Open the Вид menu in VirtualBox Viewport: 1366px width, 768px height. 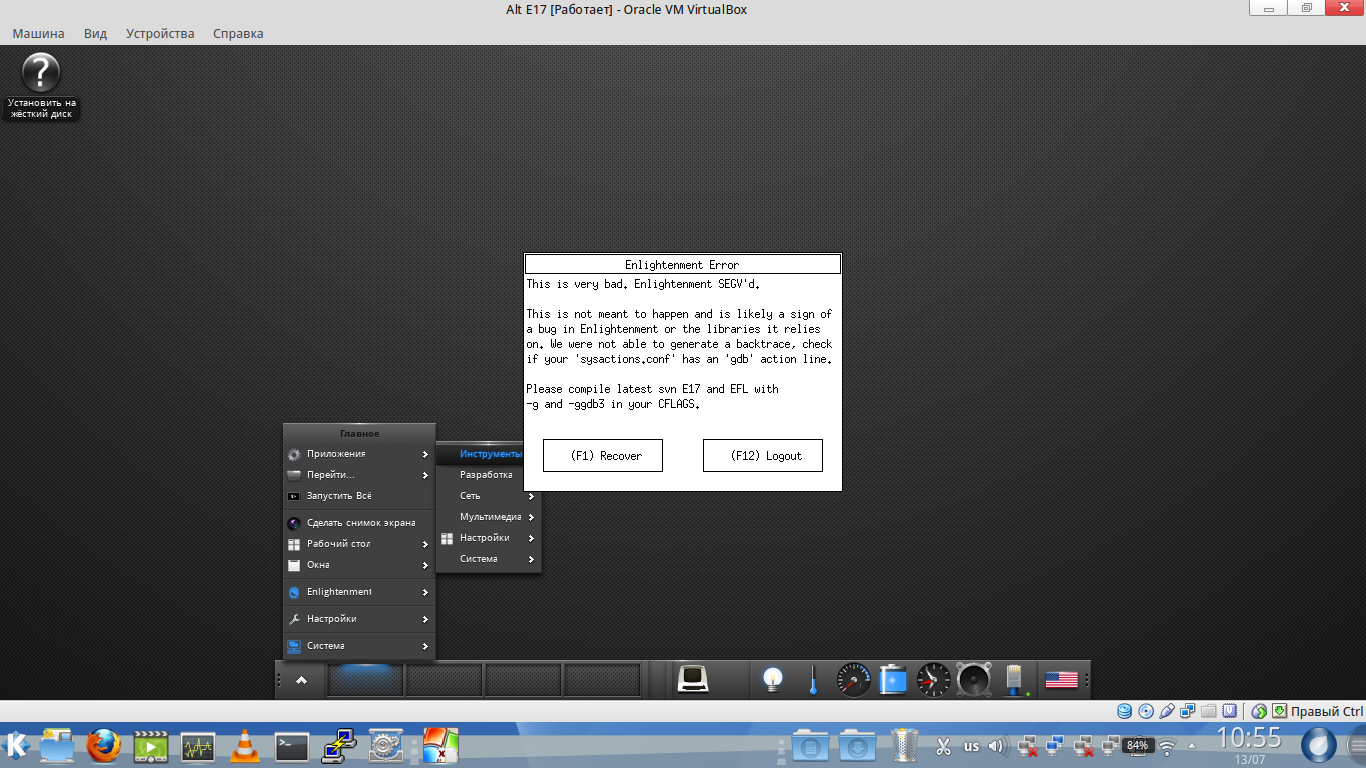click(95, 33)
